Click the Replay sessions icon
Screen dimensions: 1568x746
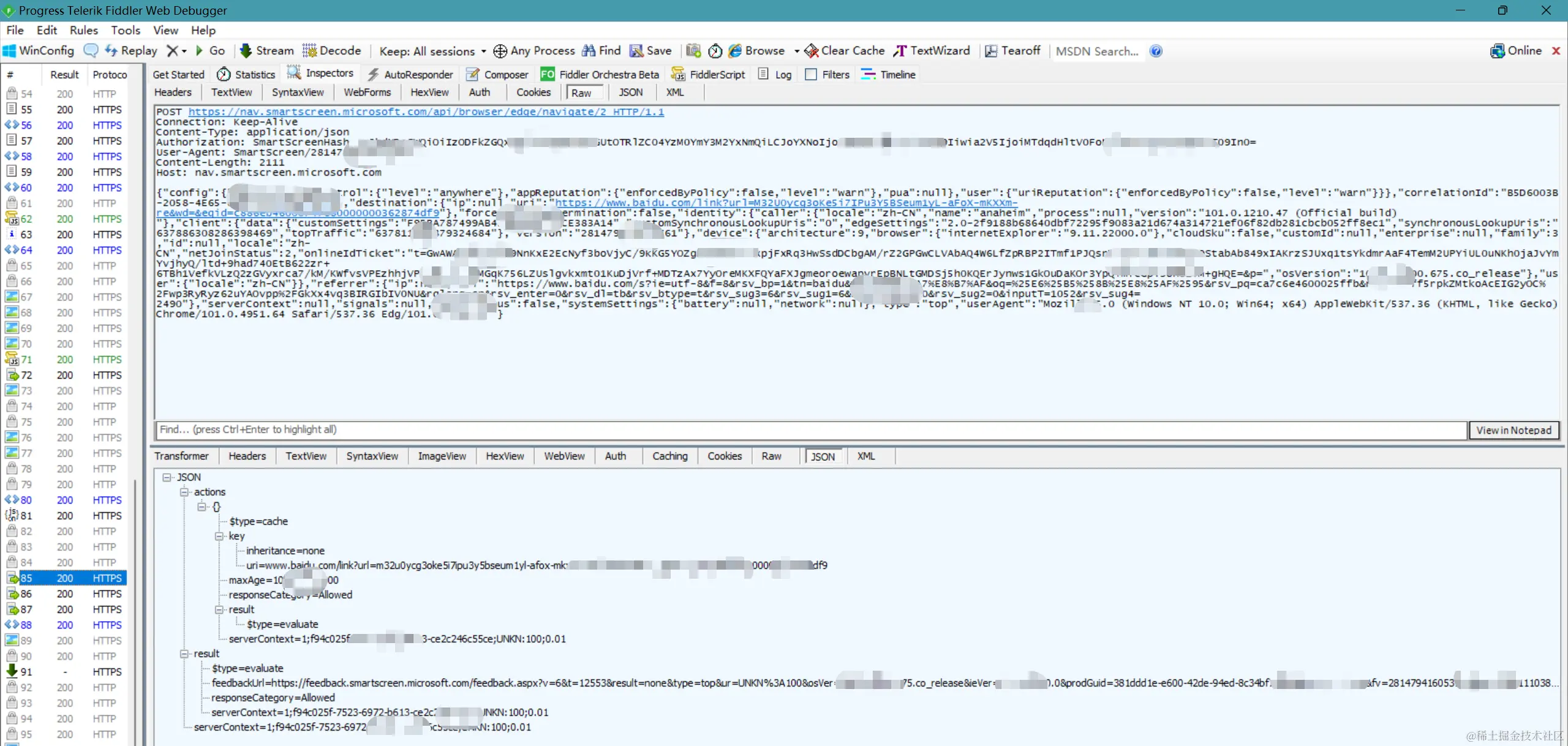(x=111, y=51)
